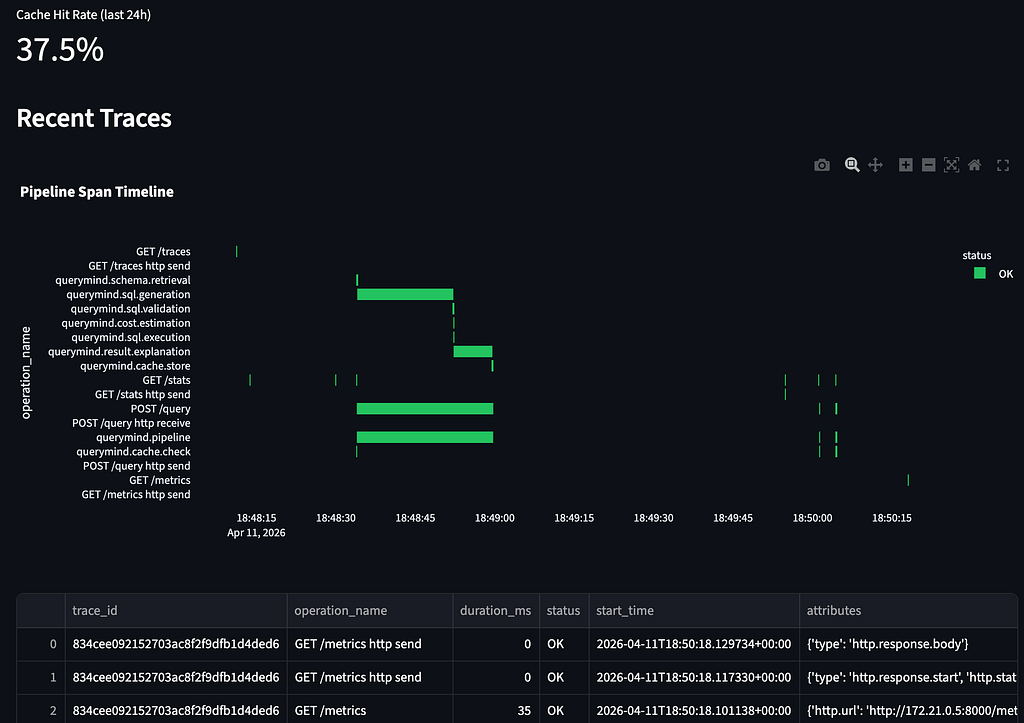Click the querymind.sql.execution axis label

tap(131, 338)
